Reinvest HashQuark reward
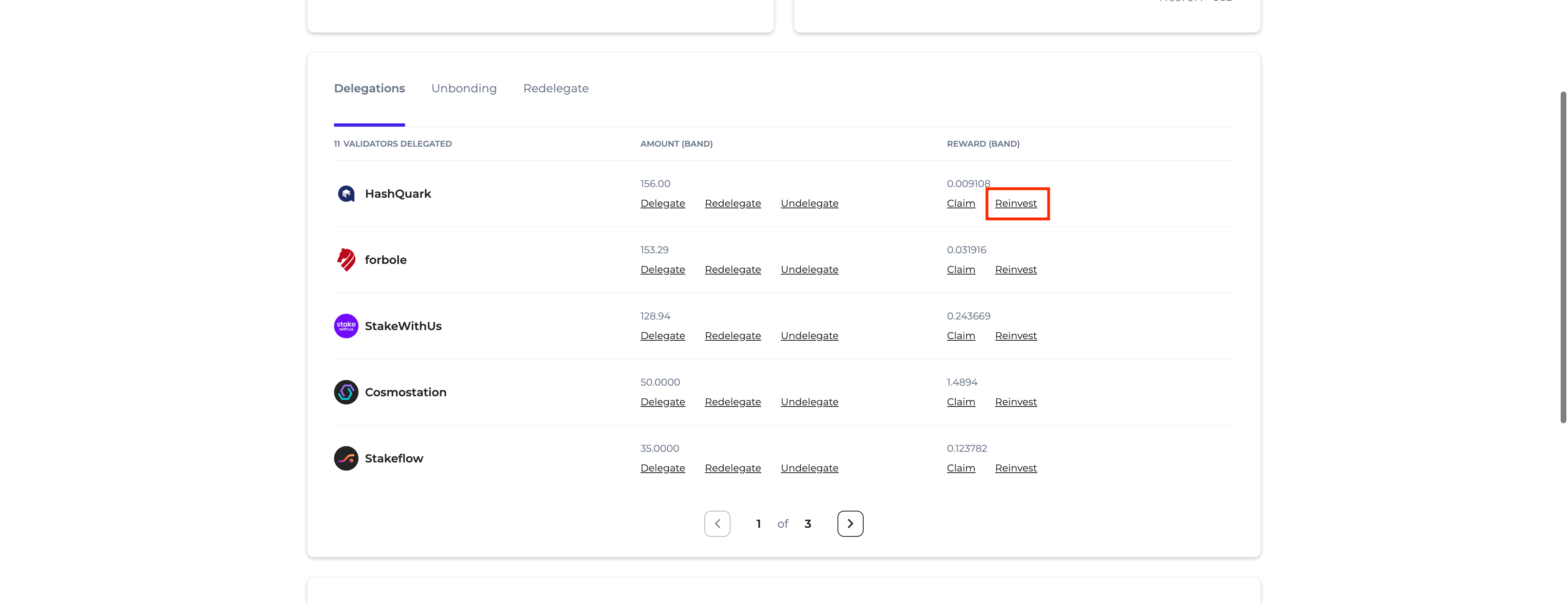The height and width of the screenshot is (603, 1568). 1016,203
